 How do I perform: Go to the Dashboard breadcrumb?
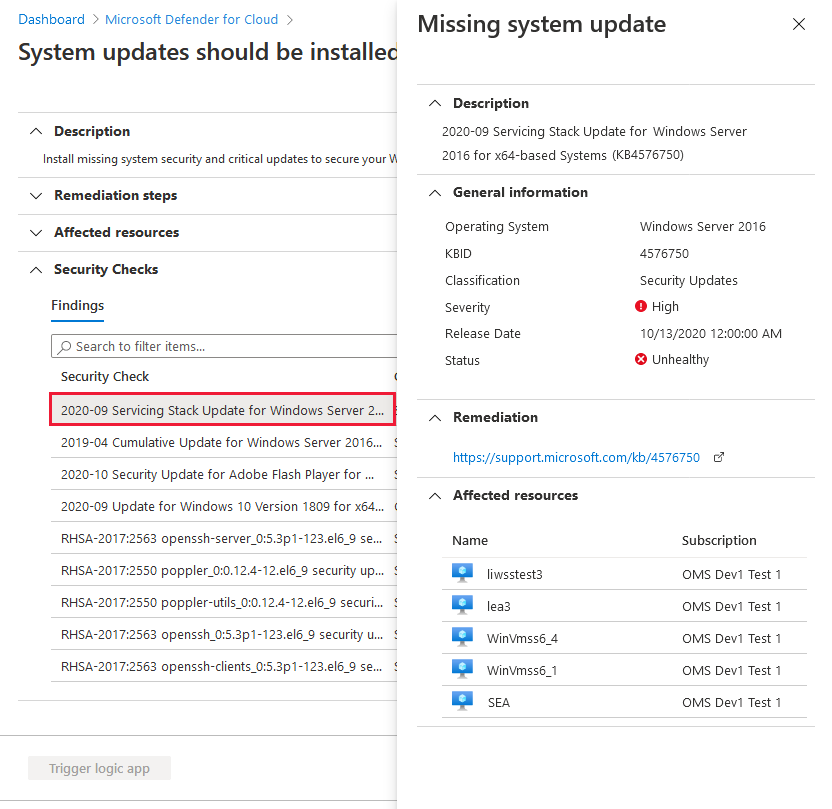pyautogui.click(x=51, y=20)
